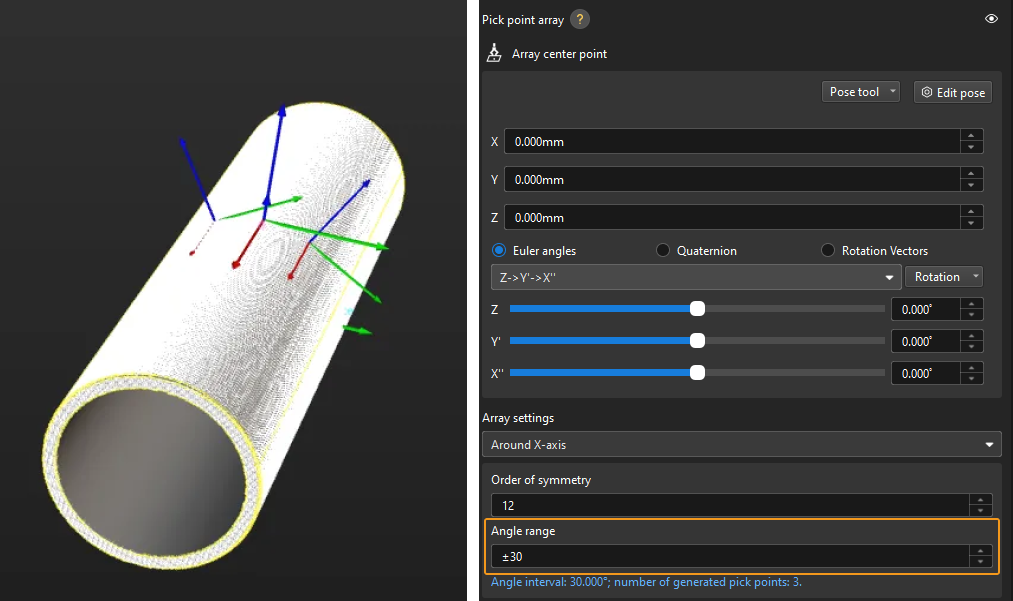Increase X'' angle with stepper up arrow
The height and width of the screenshot is (601, 1013).
pyautogui.click(x=971, y=367)
